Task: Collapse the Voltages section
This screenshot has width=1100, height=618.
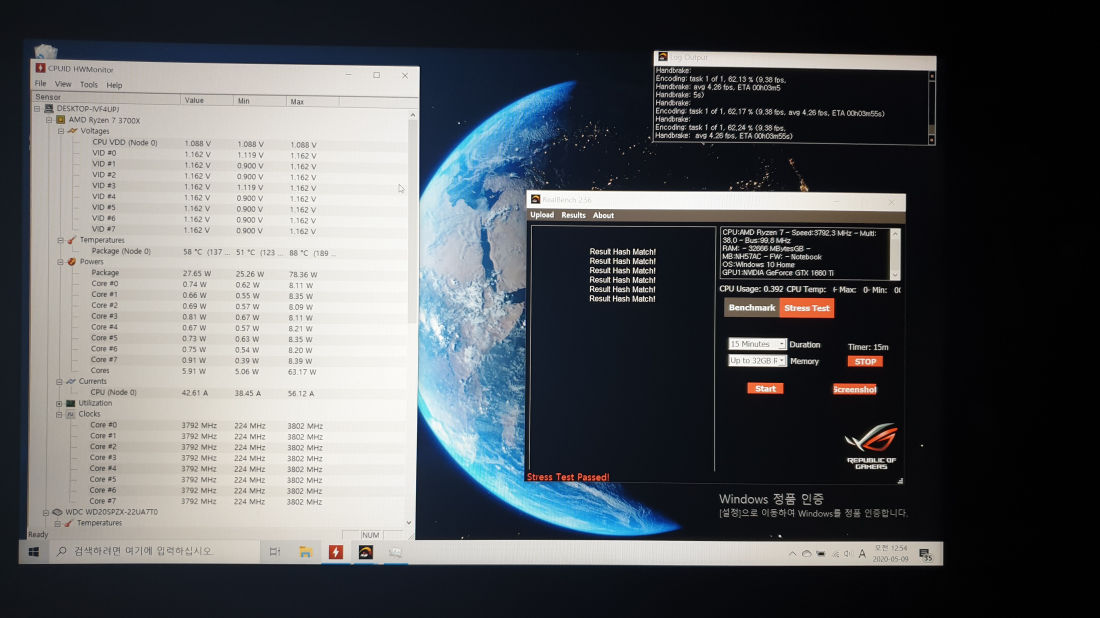Action: tap(61, 131)
